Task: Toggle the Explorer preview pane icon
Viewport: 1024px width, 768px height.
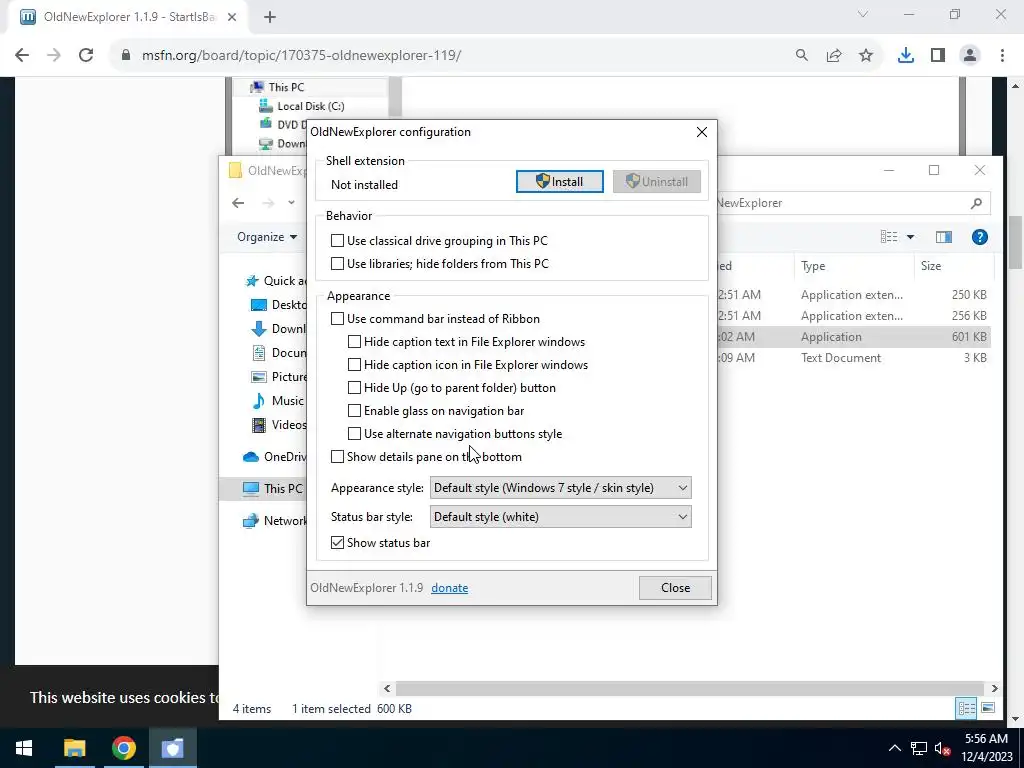Action: [x=944, y=237]
